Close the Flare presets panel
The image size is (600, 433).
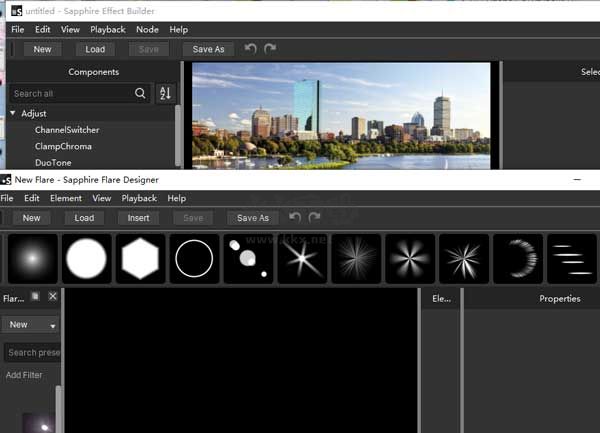53,297
